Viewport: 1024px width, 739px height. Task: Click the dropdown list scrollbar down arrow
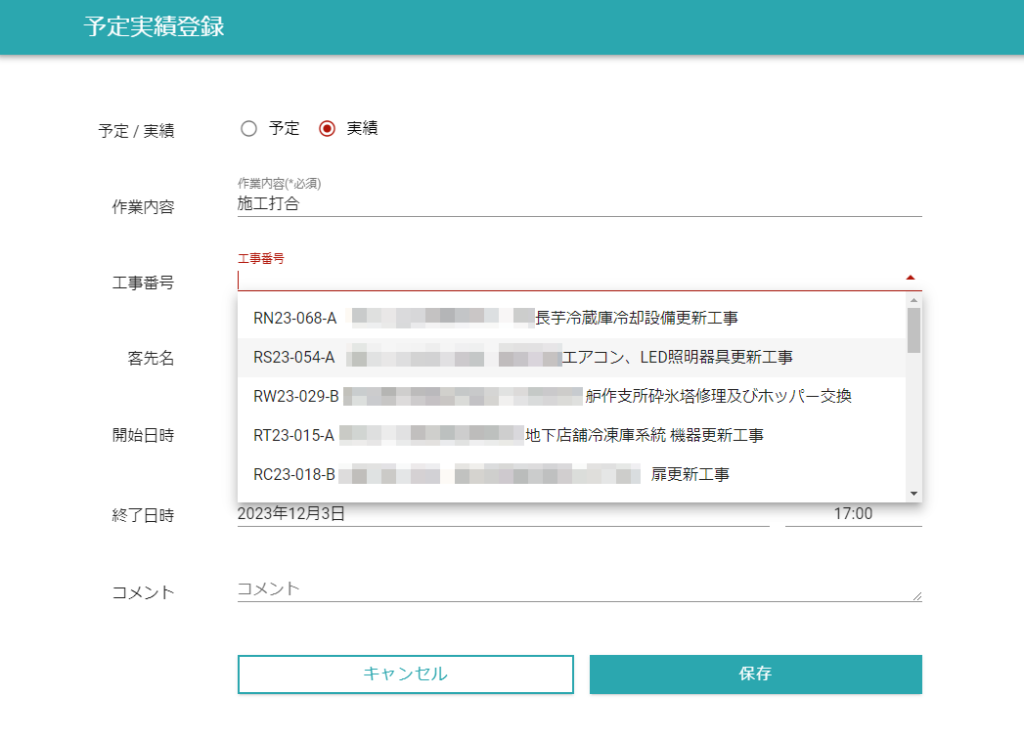(x=913, y=493)
